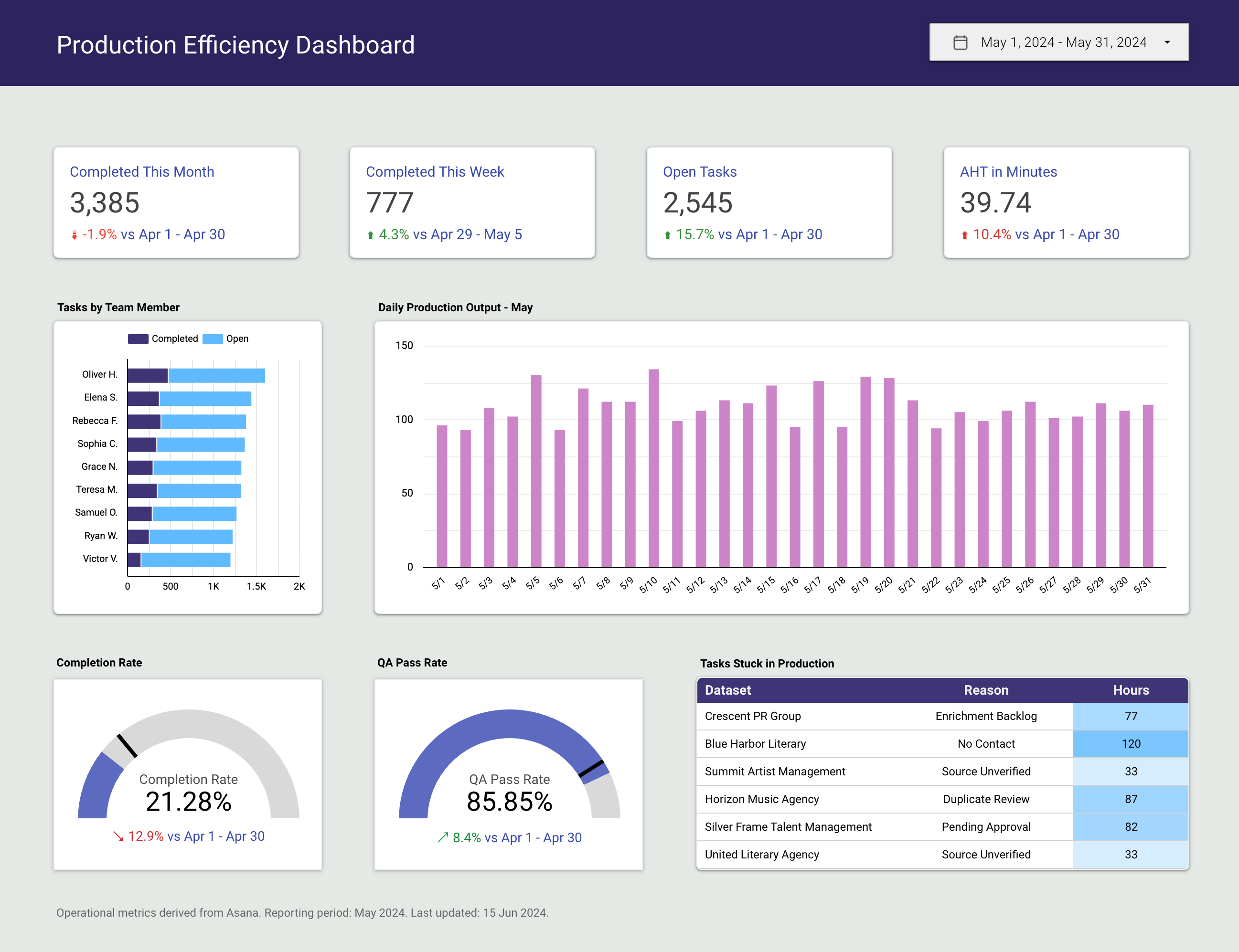1239x952 pixels.
Task: Click Teresa M. bar in team chart
Action: pos(184,491)
